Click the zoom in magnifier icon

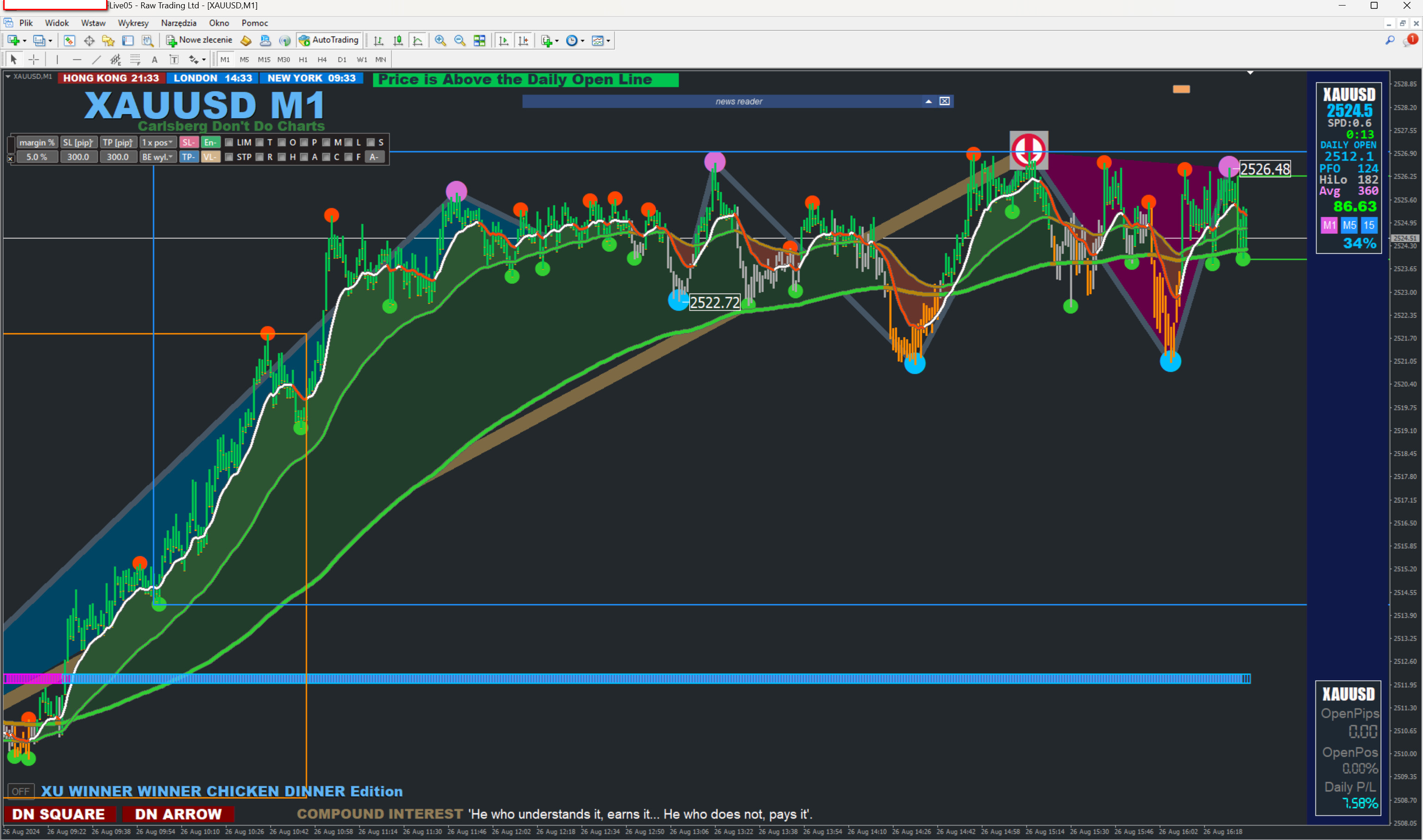440,40
